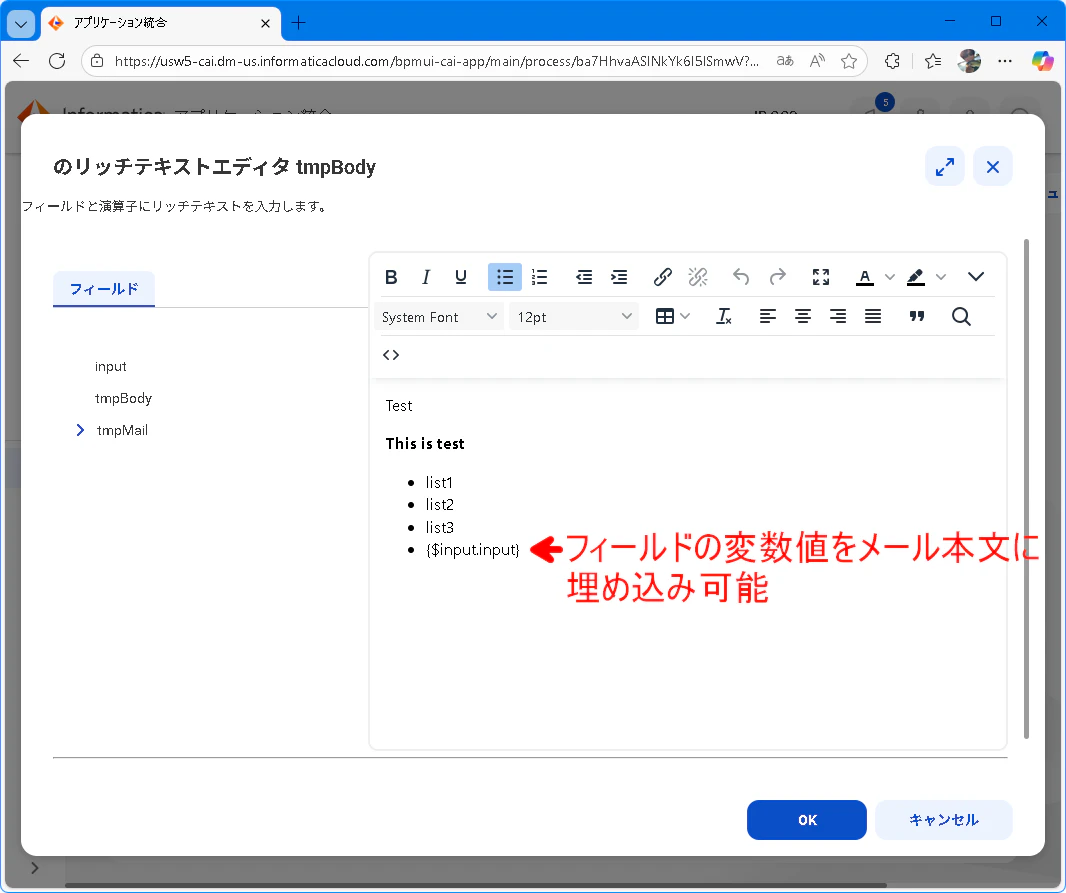Select the tmpMail field label
This screenshot has height=893, width=1066.
(122, 430)
